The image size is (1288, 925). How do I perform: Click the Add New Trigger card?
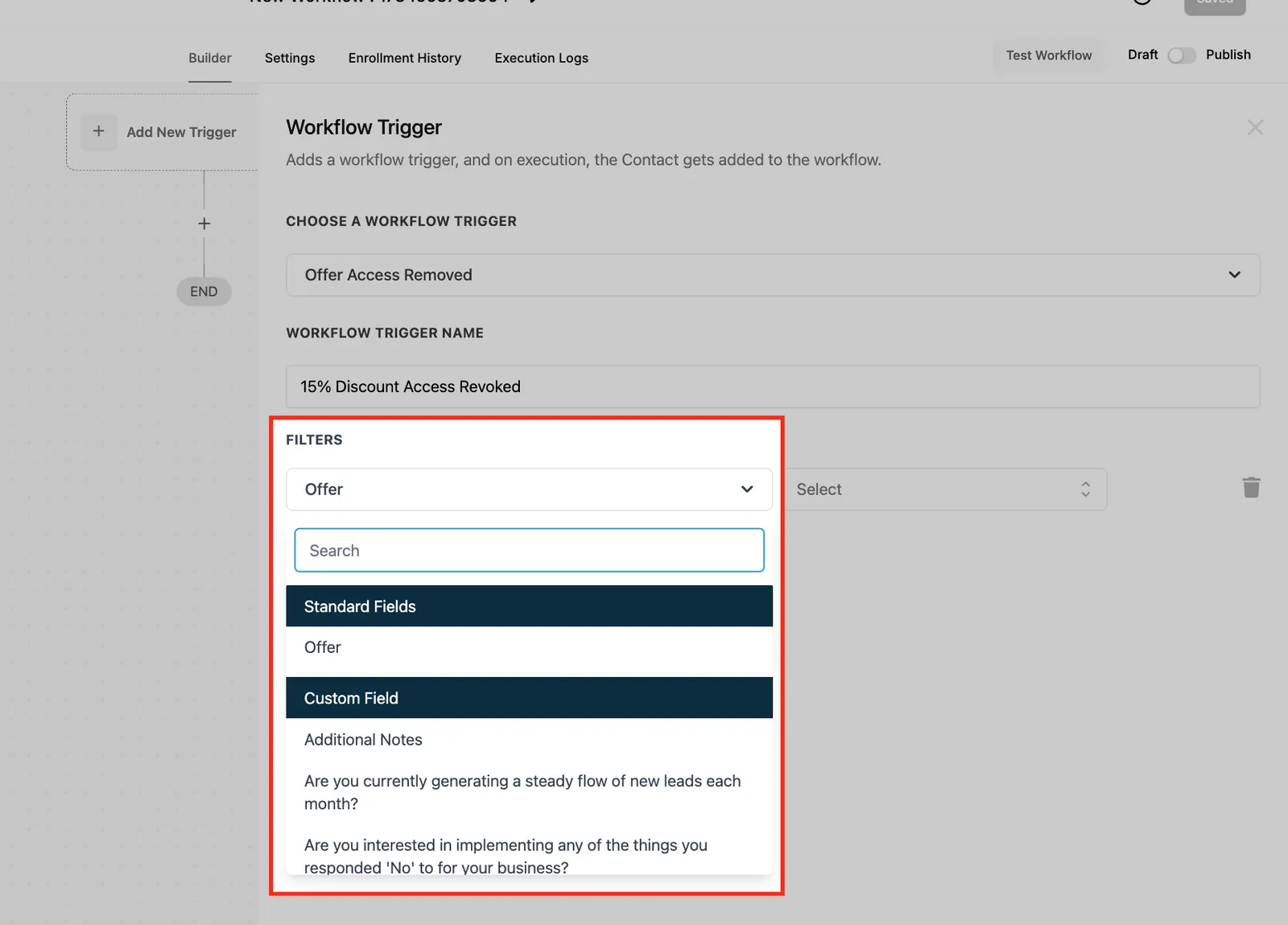coord(163,132)
